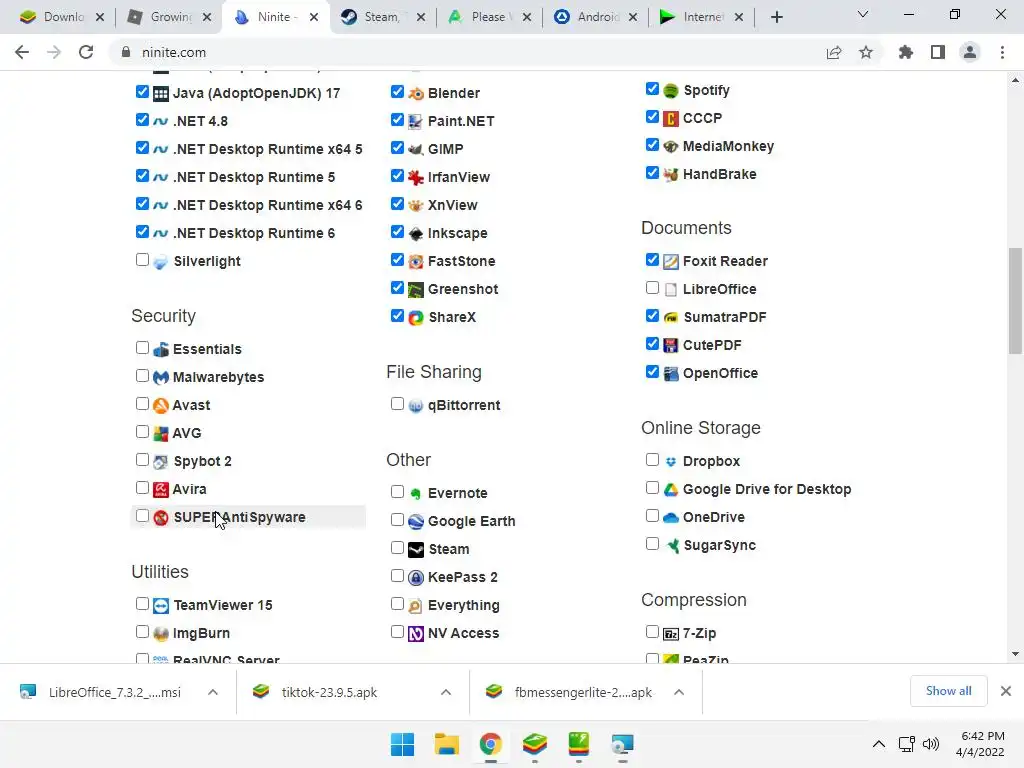Click the Avast icon
Screen dimensions: 1024x768
(161, 406)
